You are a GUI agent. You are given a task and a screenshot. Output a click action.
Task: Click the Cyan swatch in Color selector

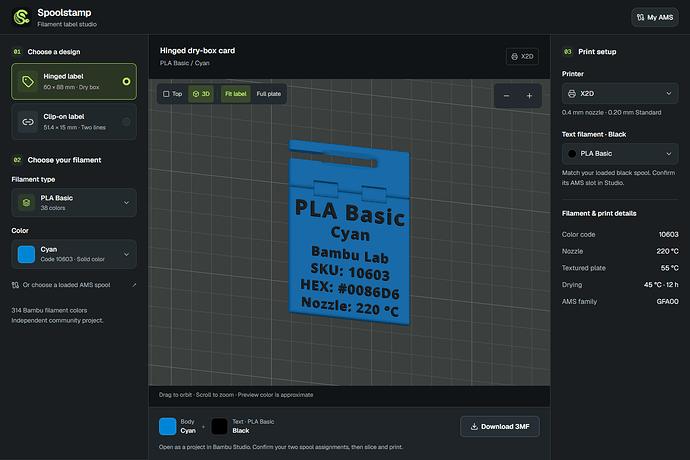pyautogui.click(x=26, y=254)
